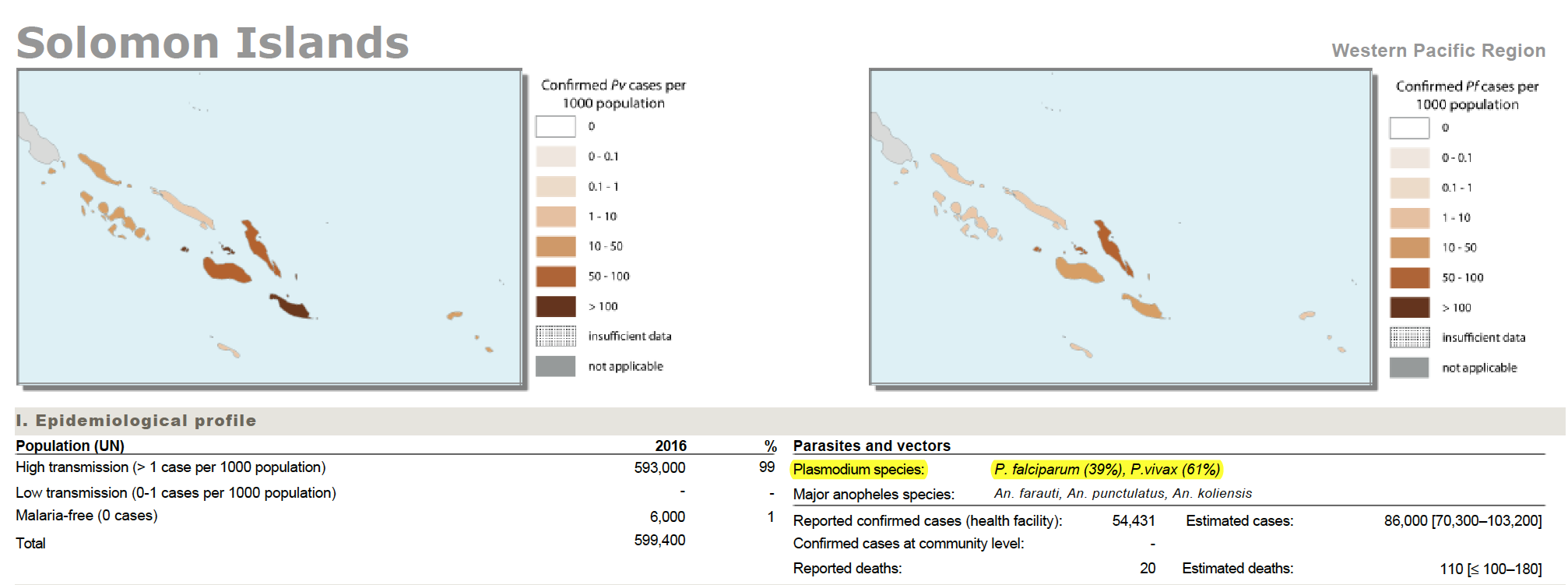This screenshot has height=585, width=1568.
Task: Click the hatched 'insufficient data' box in Pv legend
Action: click(555, 336)
